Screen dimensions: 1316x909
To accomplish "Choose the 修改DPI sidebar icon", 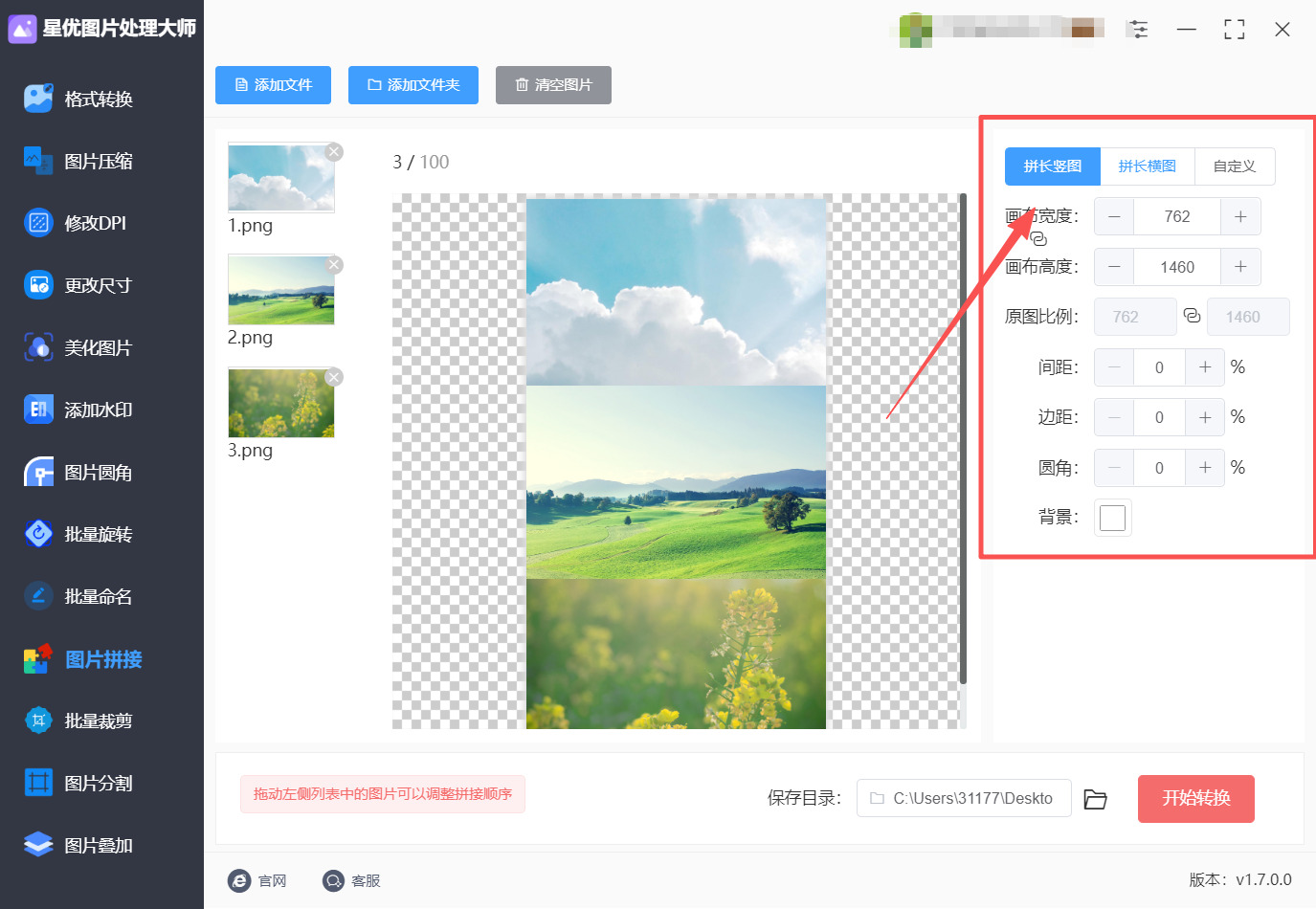I will pyautogui.click(x=38, y=223).
